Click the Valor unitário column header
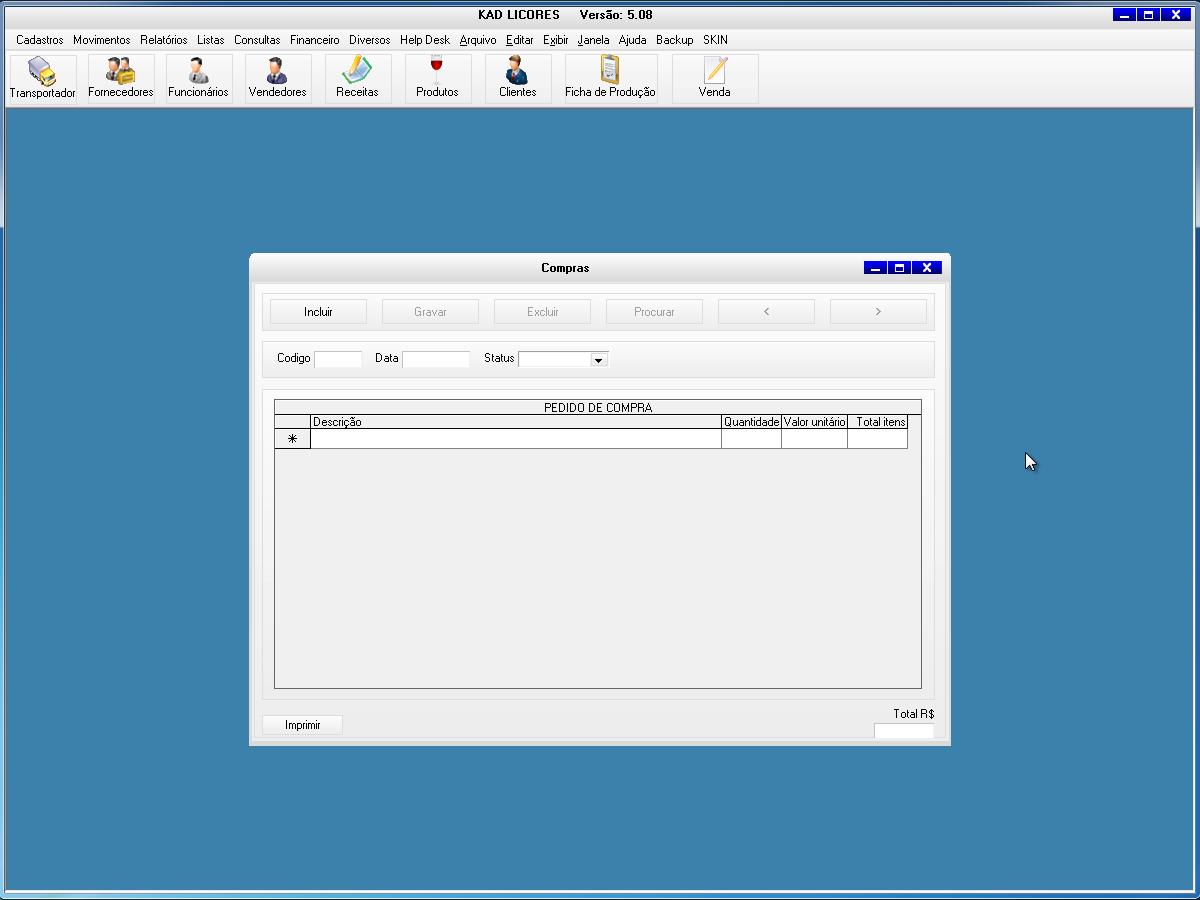The width and height of the screenshot is (1200, 900). 814,422
